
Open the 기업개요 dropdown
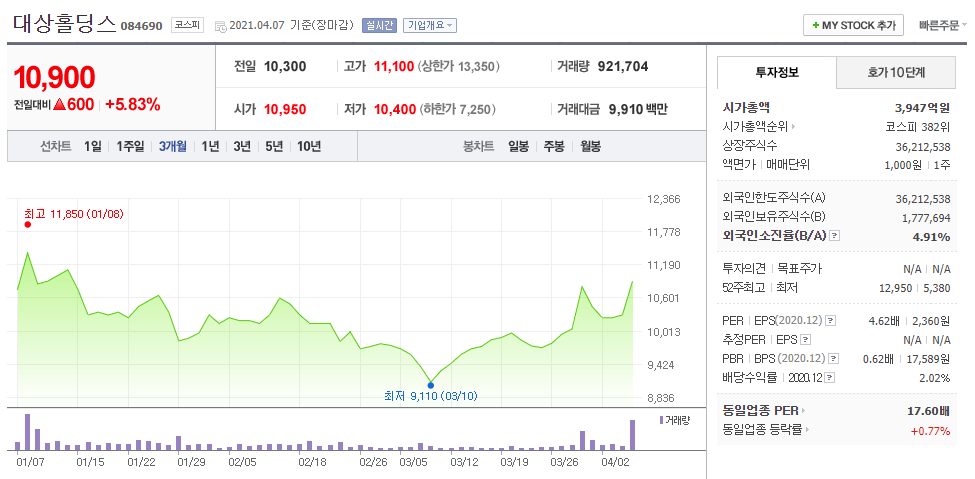coord(430,26)
